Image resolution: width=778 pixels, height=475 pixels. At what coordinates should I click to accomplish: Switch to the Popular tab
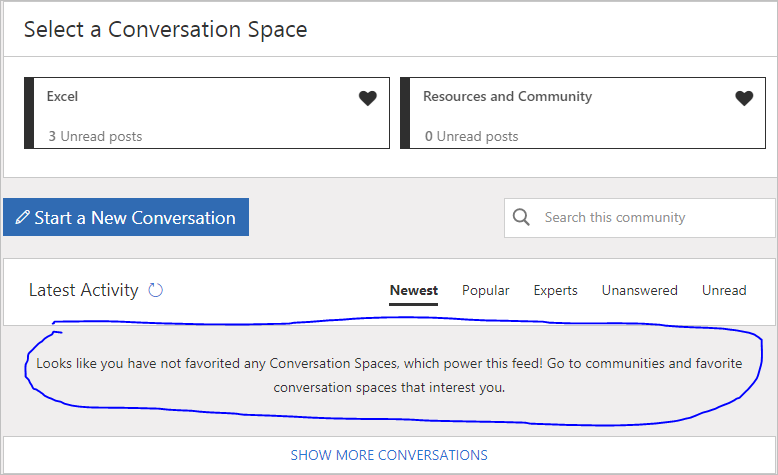click(x=486, y=291)
